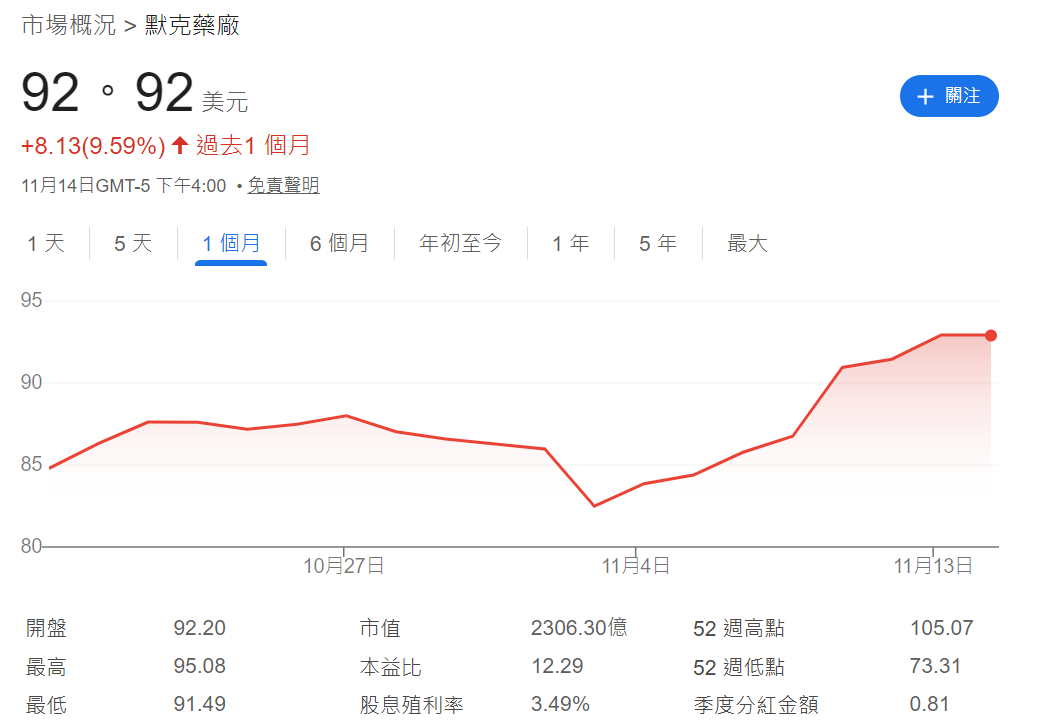The width and height of the screenshot is (1037, 727).
Task: Click the 關注 follow button
Action: pos(948,96)
